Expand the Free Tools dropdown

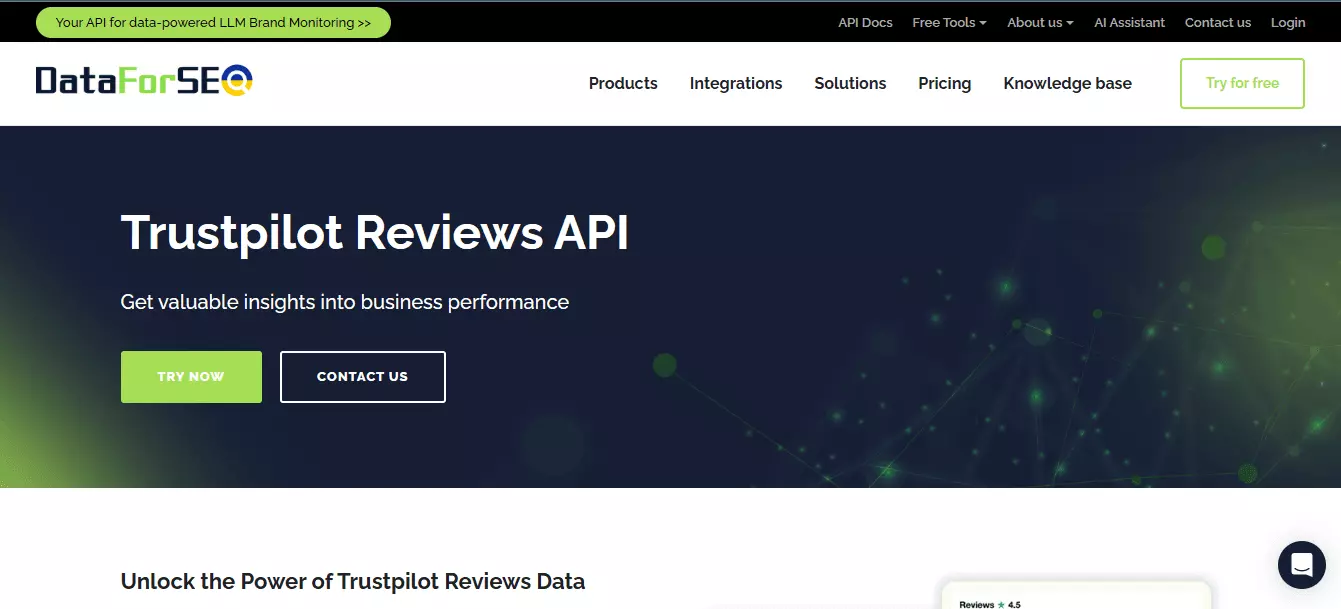tap(949, 22)
